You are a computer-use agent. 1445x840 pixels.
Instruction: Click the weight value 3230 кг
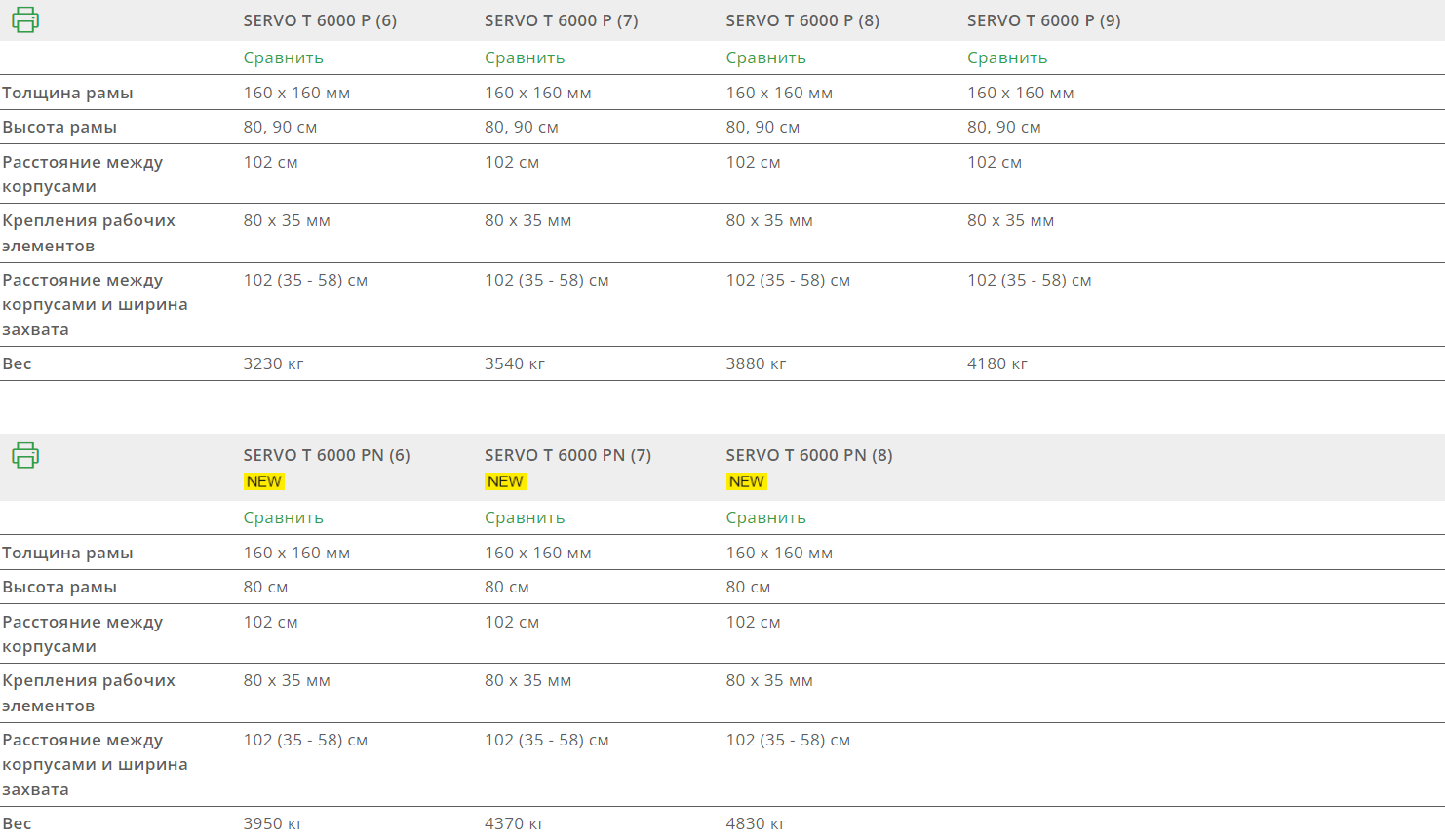274,363
